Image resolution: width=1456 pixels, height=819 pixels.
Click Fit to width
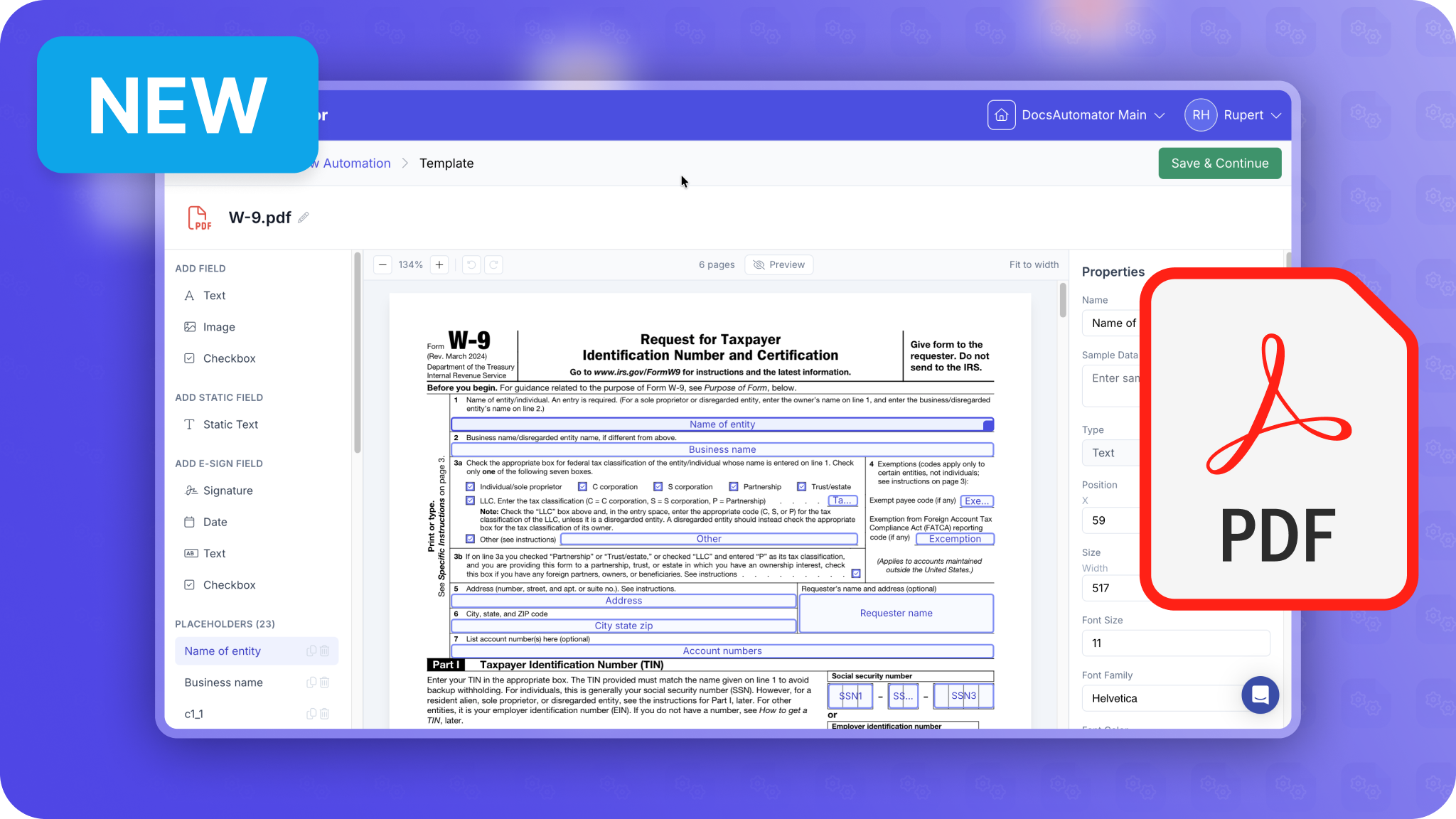coord(1034,264)
